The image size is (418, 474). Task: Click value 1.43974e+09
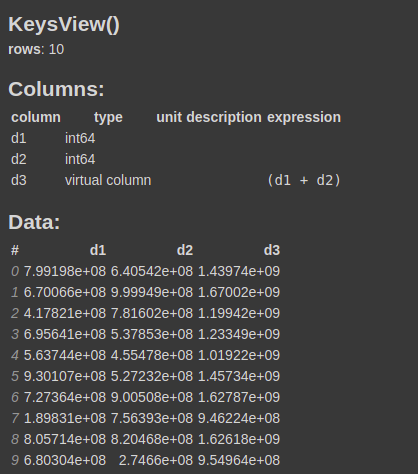coord(239,271)
